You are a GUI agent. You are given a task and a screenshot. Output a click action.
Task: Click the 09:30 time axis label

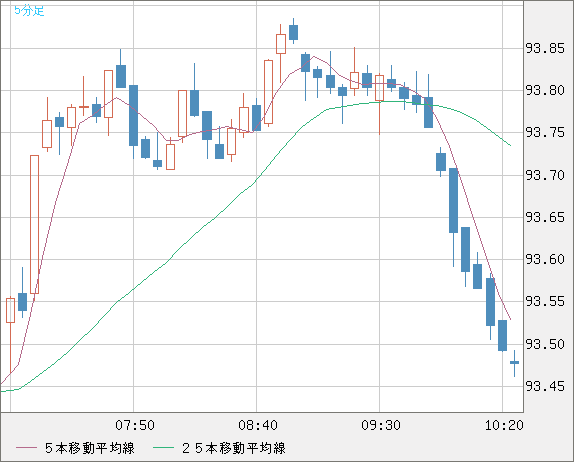381,425
